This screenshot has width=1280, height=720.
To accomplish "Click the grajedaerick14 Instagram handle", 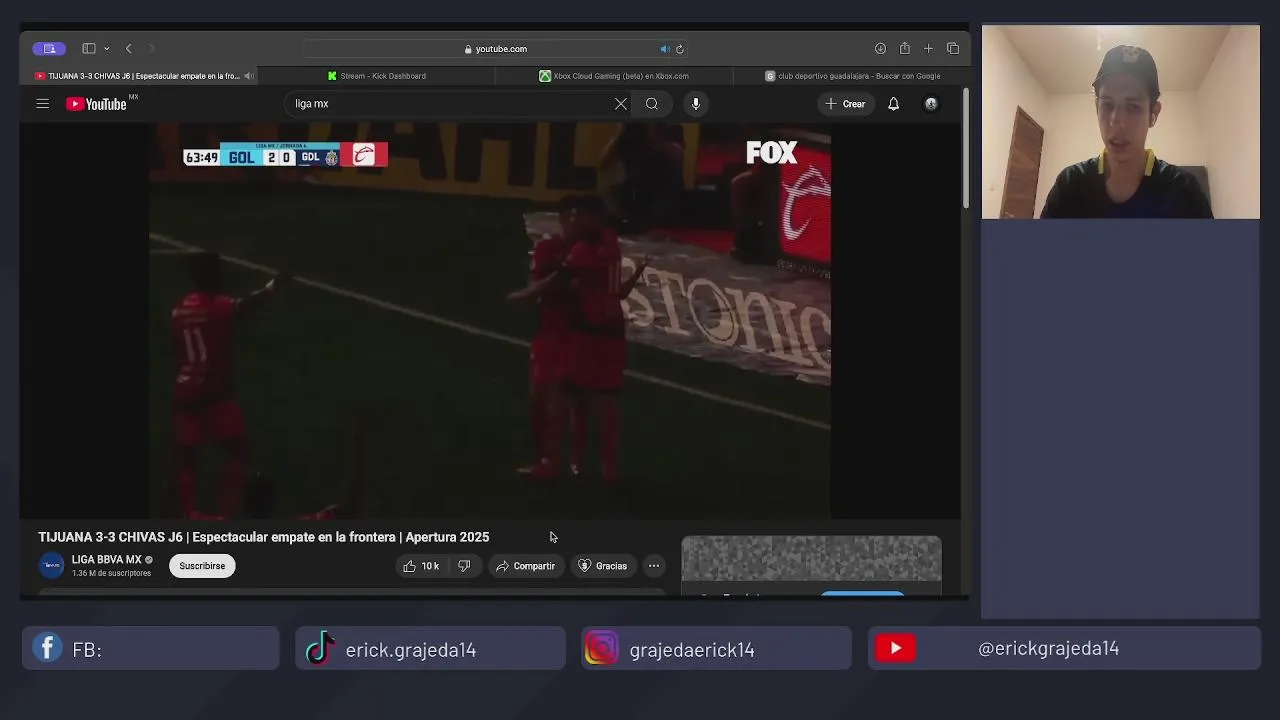I will pyautogui.click(x=692, y=650).
